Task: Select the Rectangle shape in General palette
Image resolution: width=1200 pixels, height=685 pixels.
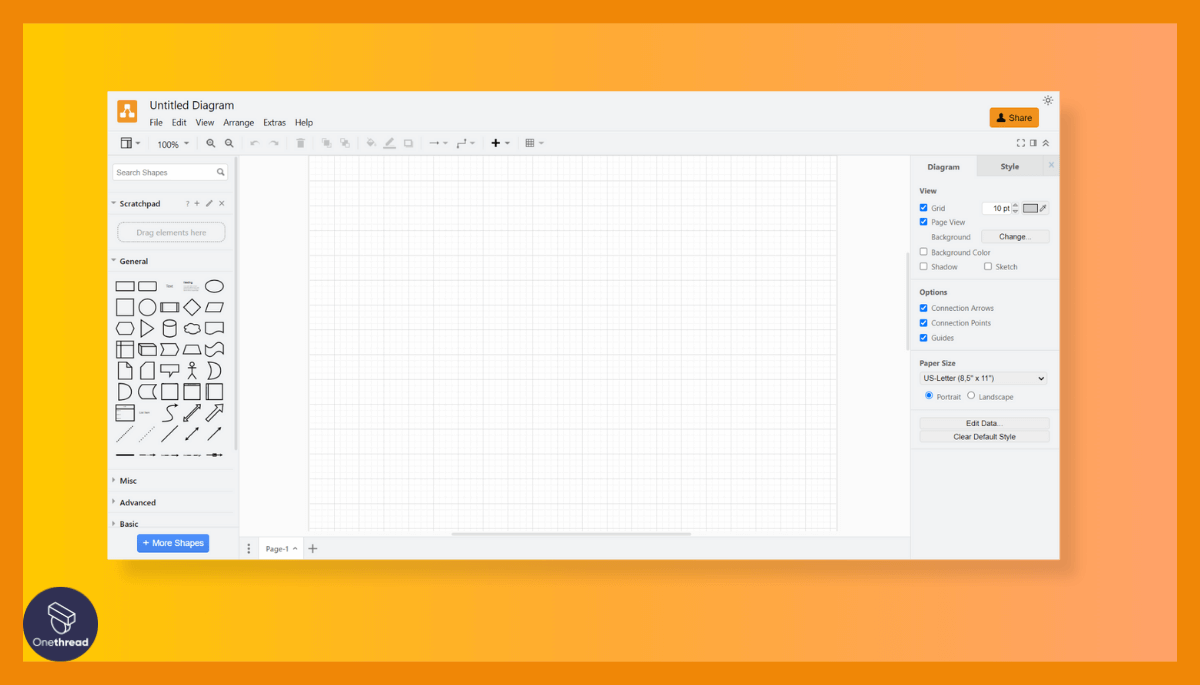Action: (124, 285)
